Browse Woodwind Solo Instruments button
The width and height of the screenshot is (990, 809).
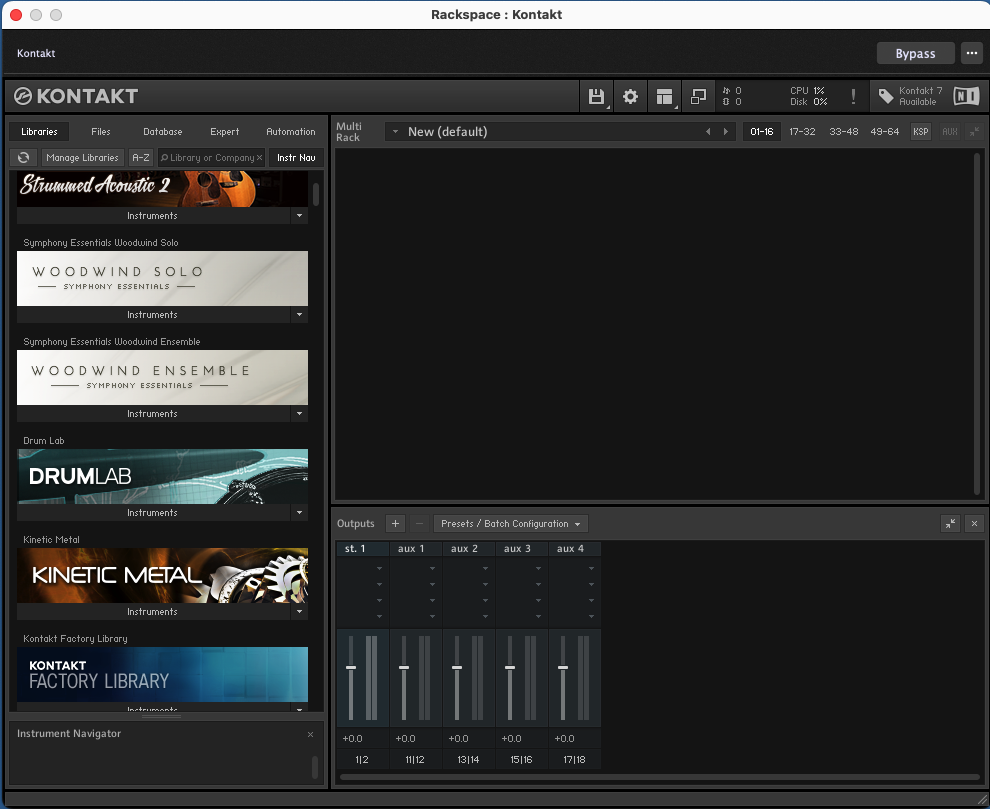coord(153,315)
